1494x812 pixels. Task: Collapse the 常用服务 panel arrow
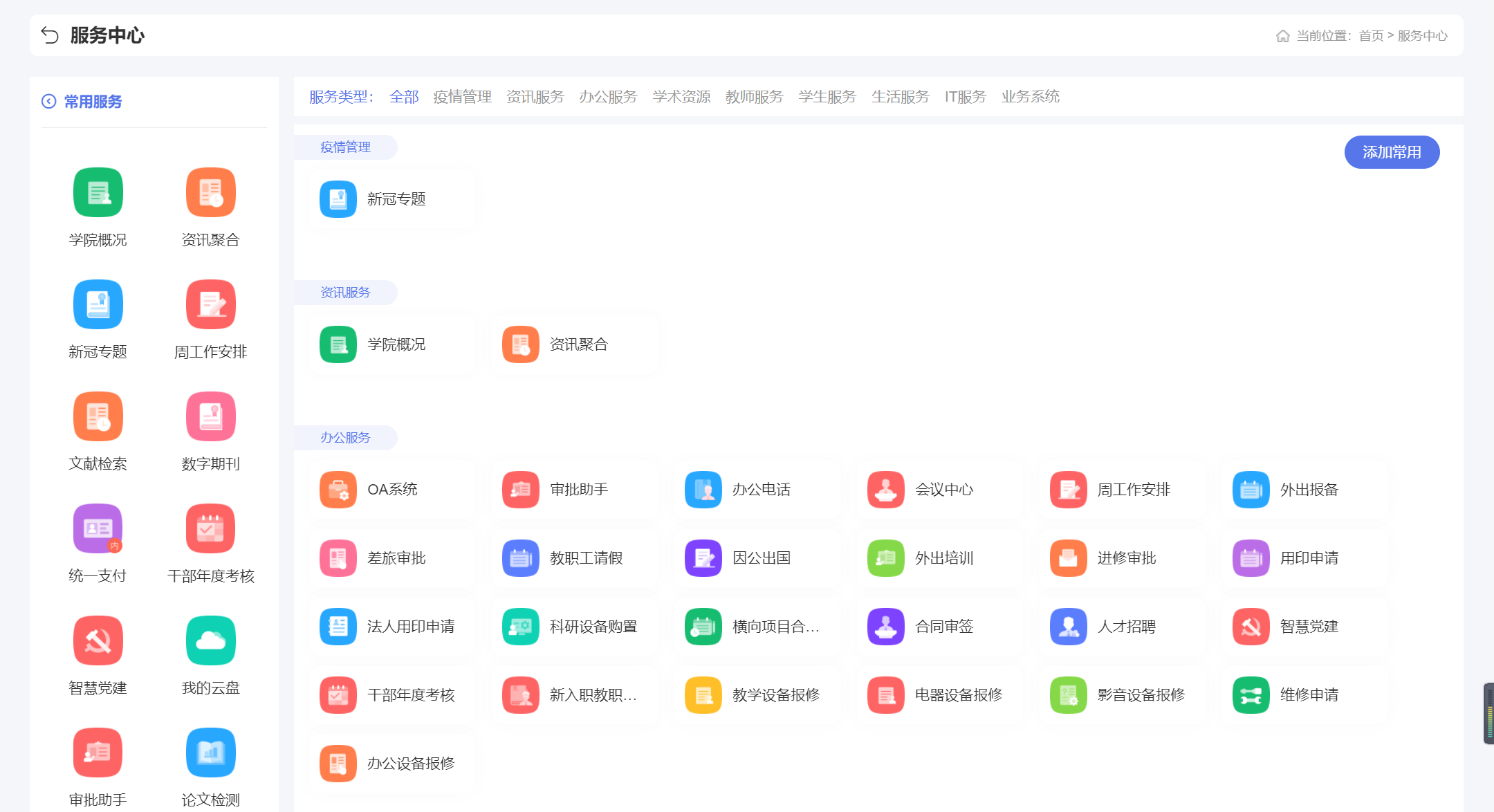(x=48, y=102)
